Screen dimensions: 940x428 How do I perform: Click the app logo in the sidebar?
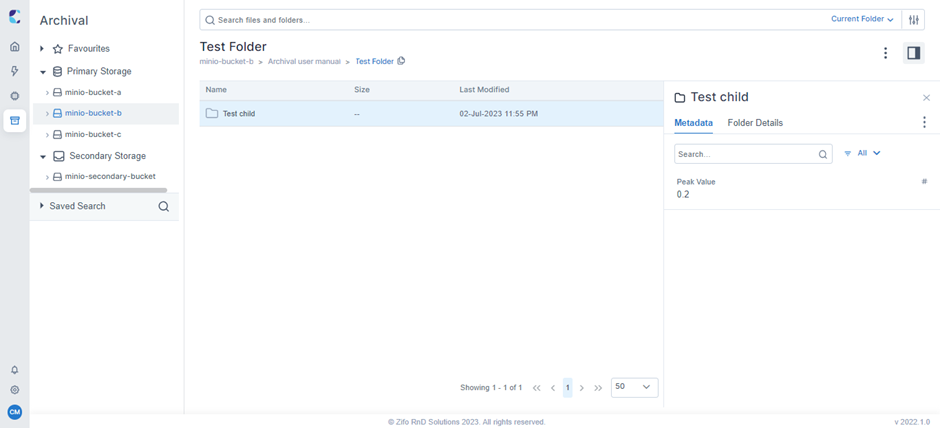(14, 16)
